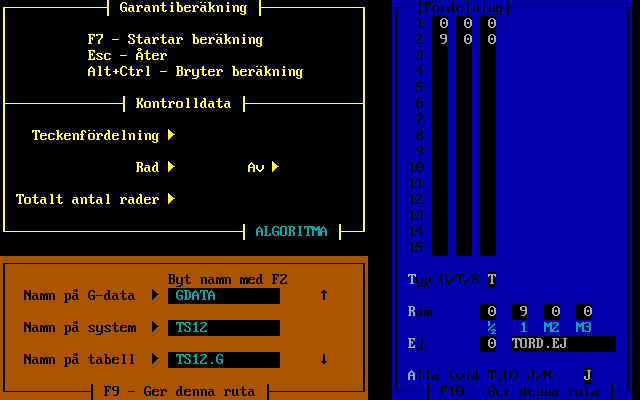
Task: Select the TS12 system name field
Action: click(224, 328)
